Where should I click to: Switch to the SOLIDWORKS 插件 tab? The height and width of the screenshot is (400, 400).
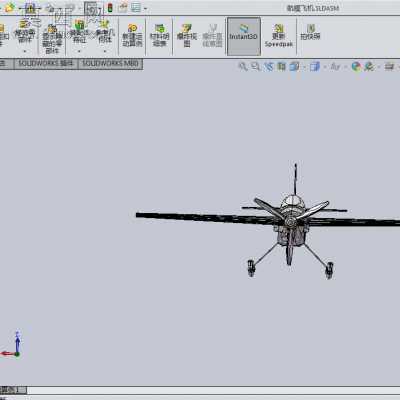(x=46, y=64)
